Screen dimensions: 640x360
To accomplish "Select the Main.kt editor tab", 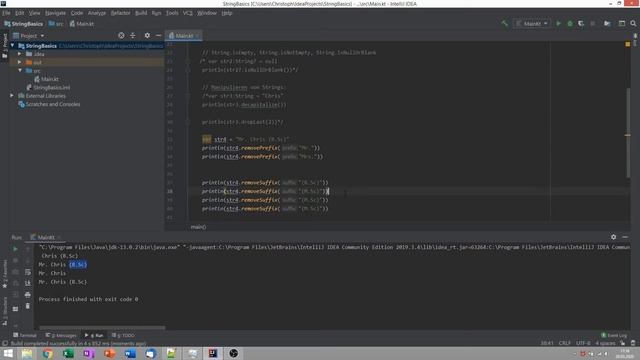I will click(183, 36).
